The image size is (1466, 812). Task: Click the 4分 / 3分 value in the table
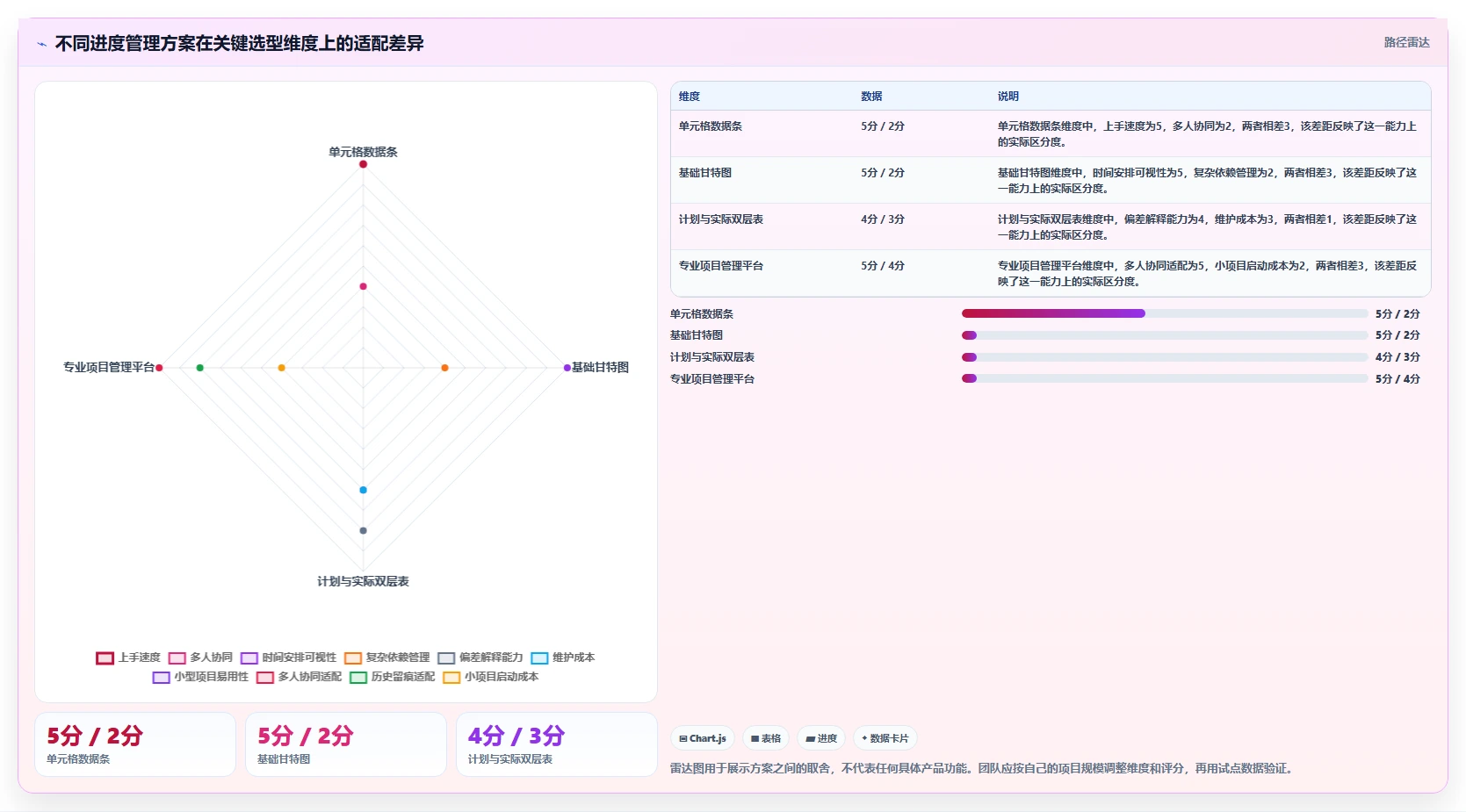pyautogui.click(x=883, y=219)
